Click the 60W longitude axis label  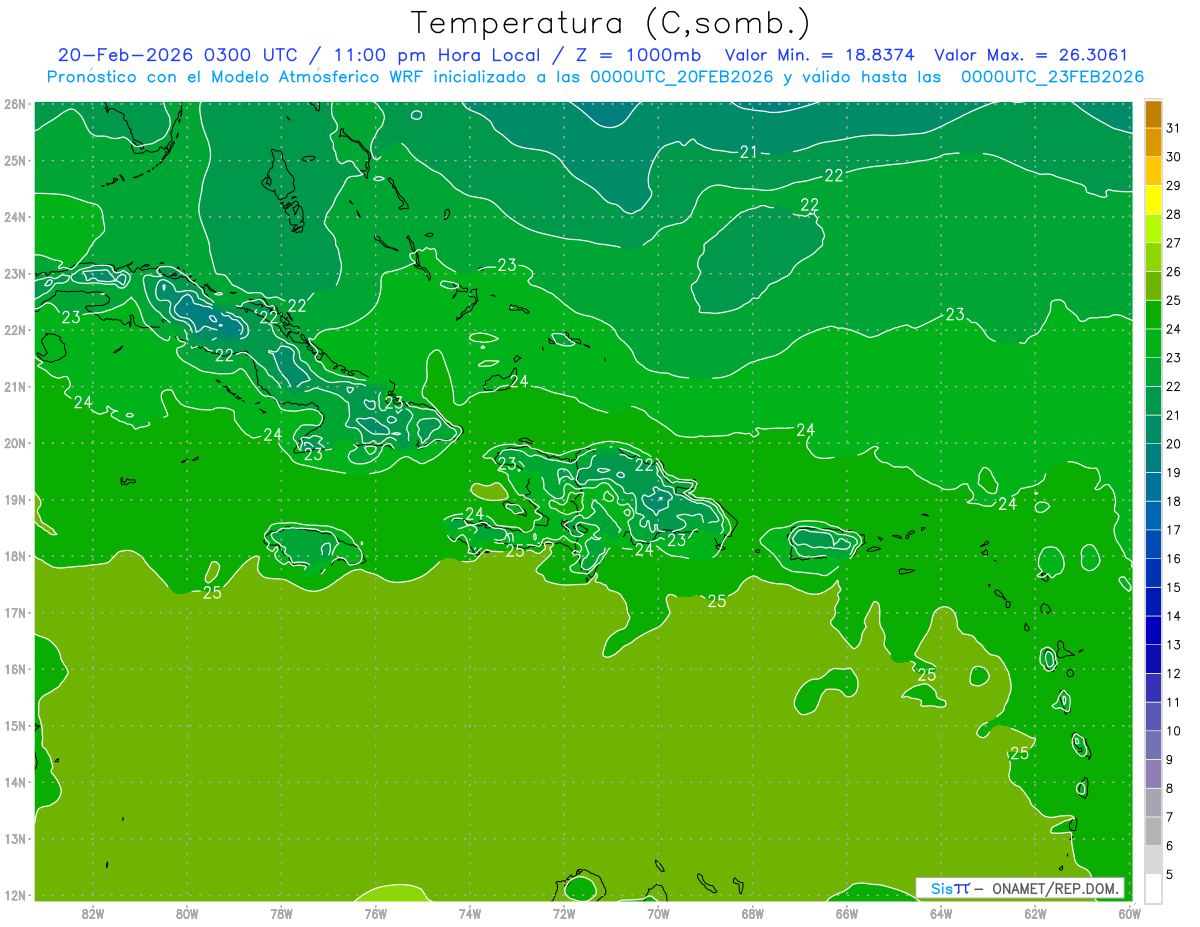1129,913
